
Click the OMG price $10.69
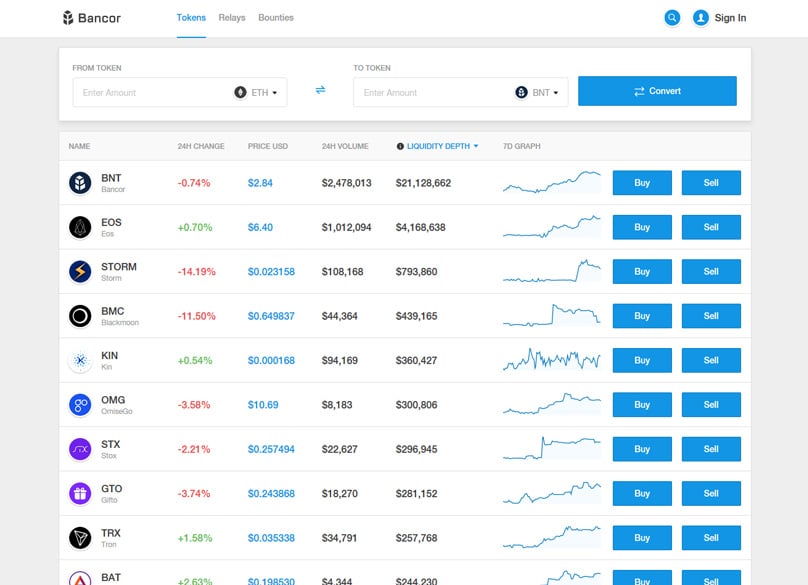(263, 405)
